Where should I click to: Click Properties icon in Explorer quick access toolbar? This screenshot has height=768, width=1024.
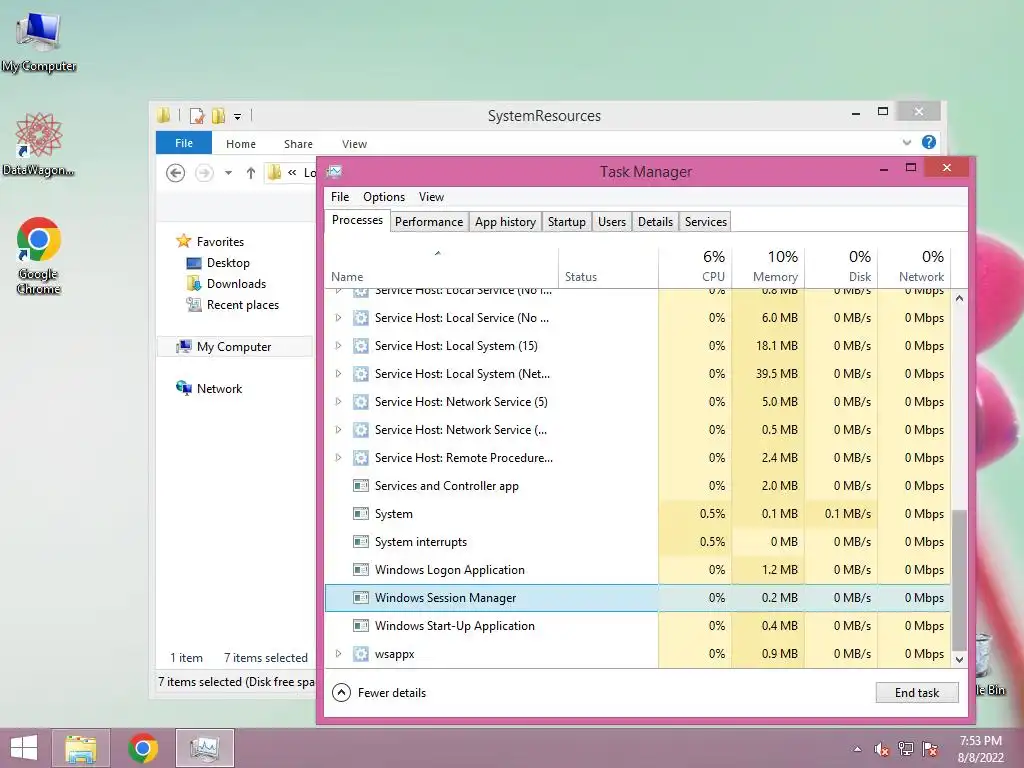pyautogui.click(x=197, y=116)
